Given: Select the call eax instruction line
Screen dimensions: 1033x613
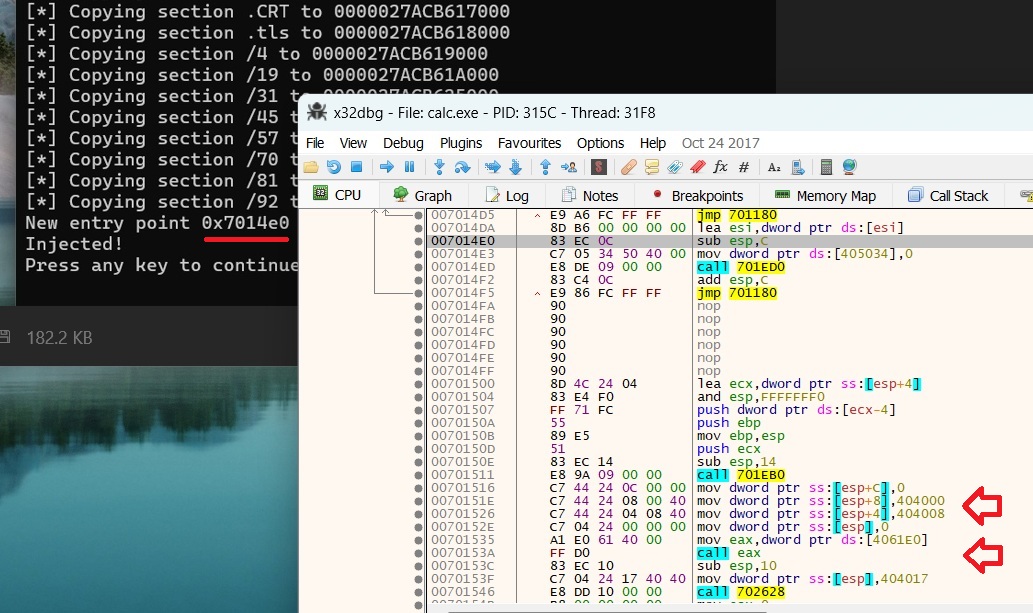Looking at the screenshot, I should coord(718,553).
